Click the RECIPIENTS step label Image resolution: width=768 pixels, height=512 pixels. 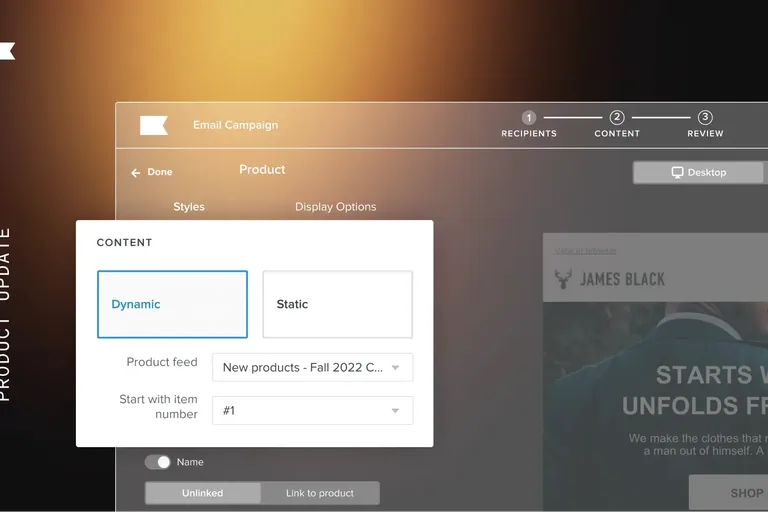tap(528, 133)
